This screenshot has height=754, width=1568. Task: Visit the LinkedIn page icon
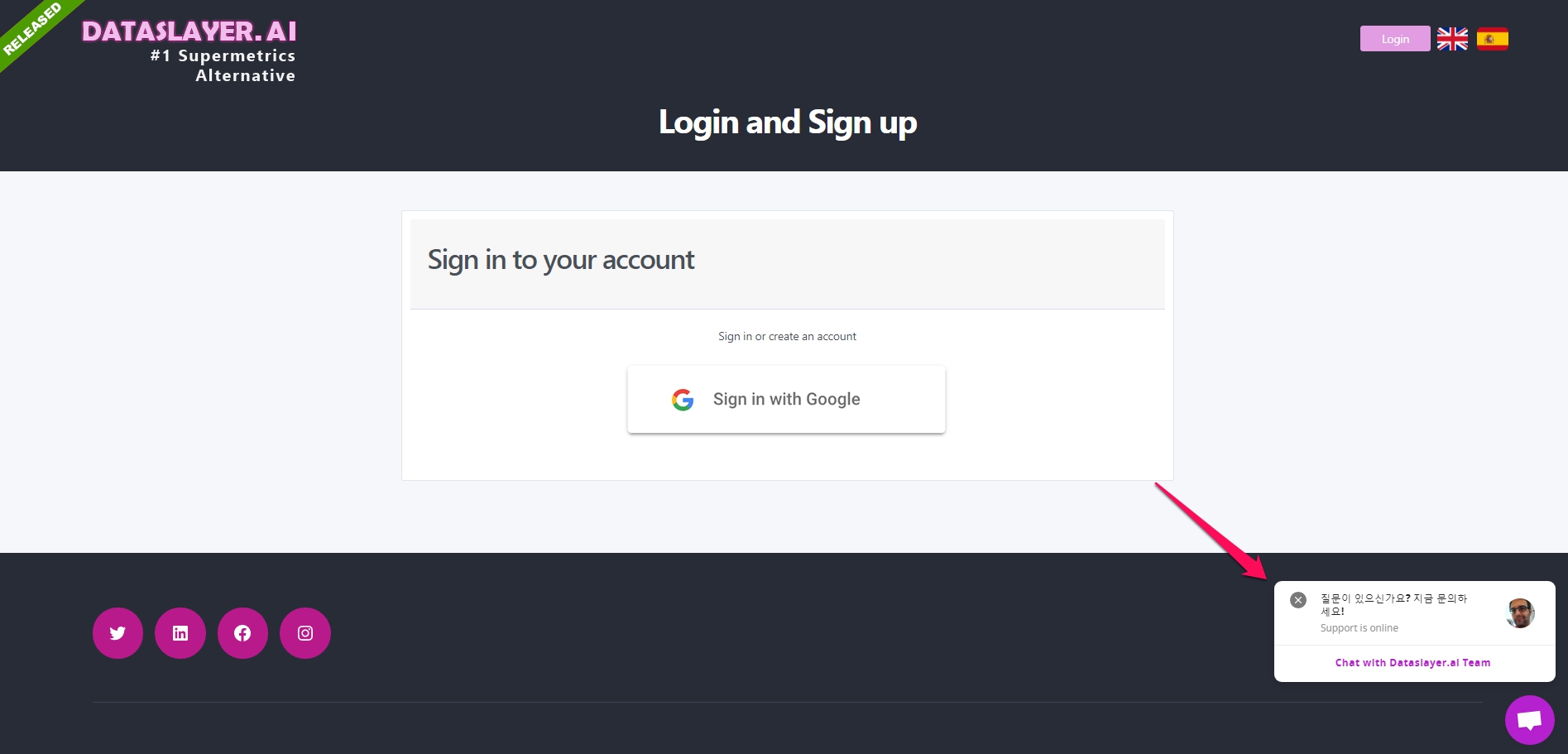(180, 633)
